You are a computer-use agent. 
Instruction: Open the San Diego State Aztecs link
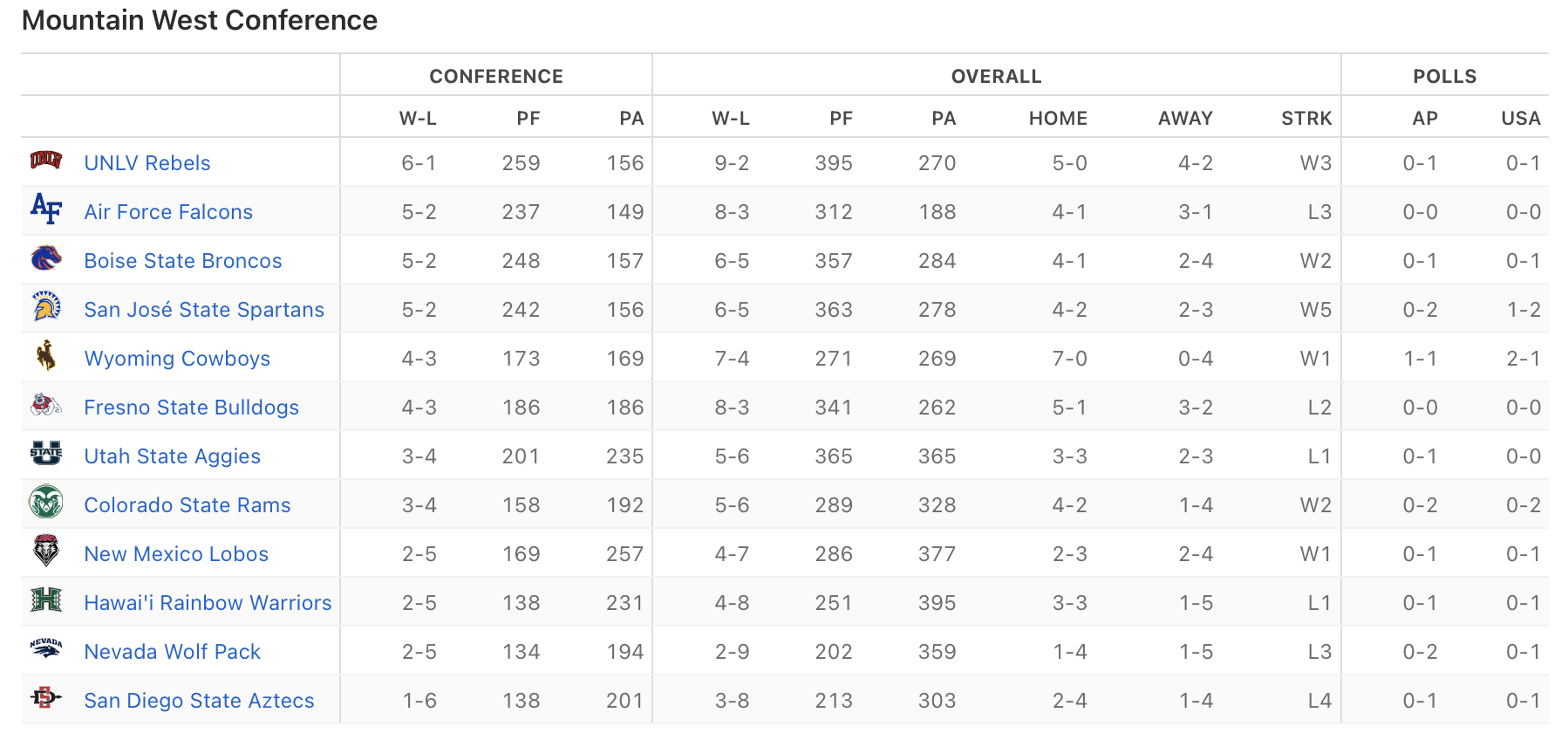(x=199, y=701)
